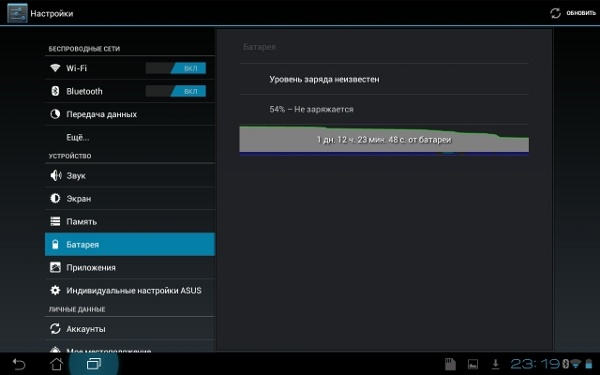Turn off the Bluetooth switch
The width and height of the screenshot is (600, 375).
coord(176,91)
